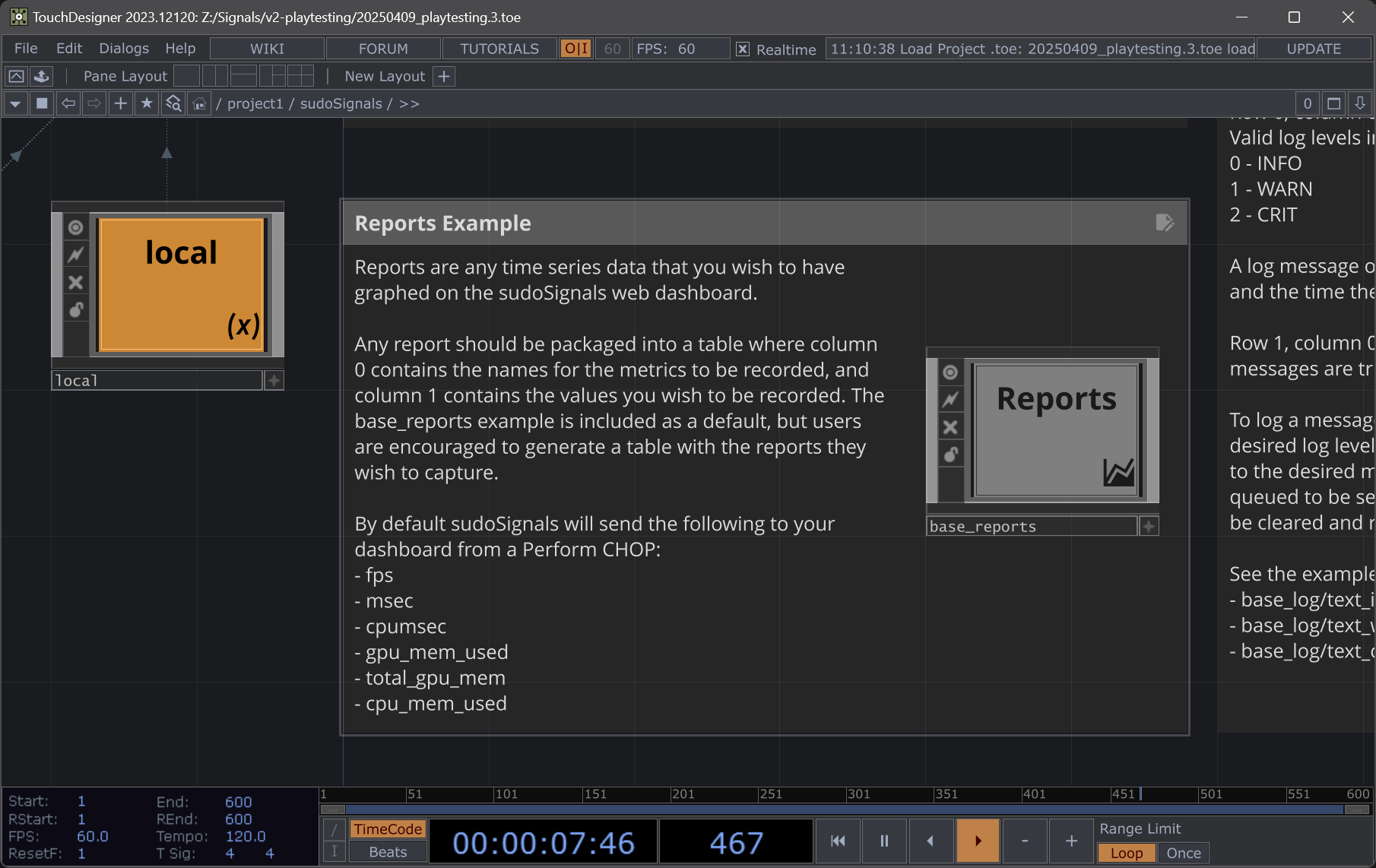
Task: Click the pane down-arrow icon at top right
Action: (x=1360, y=103)
